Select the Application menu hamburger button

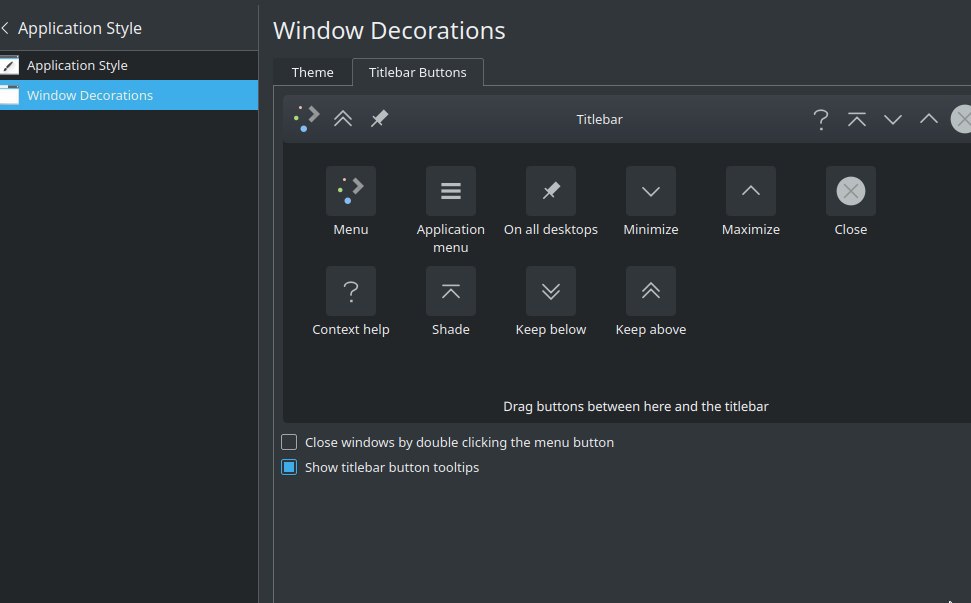pyautogui.click(x=451, y=191)
